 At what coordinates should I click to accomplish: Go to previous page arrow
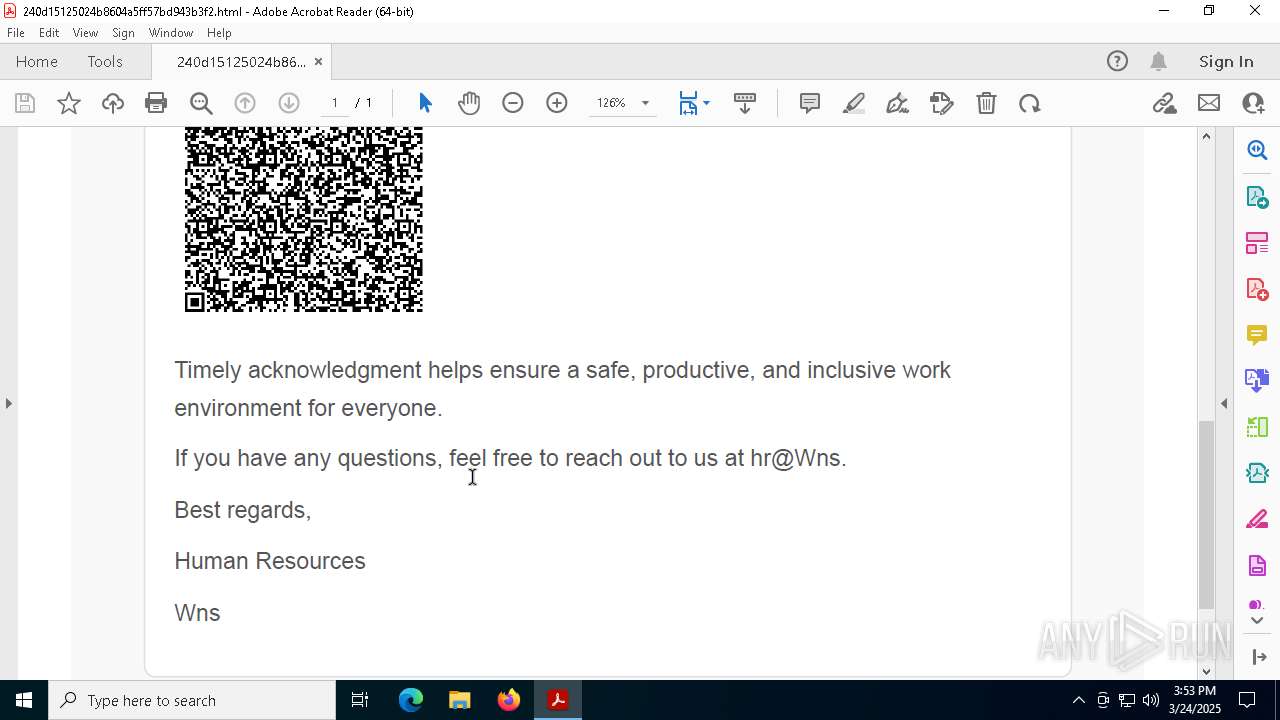point(244,103)
